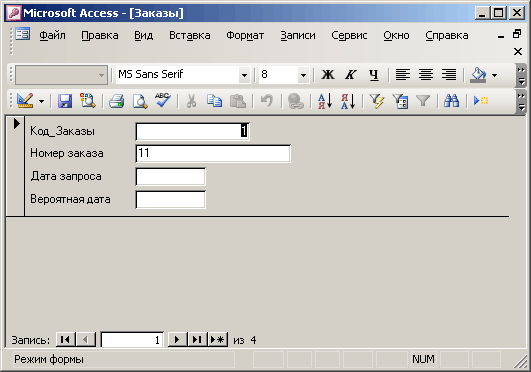This screenshot has height=372, width=531.
Task: Click Filter by Selection lightning icon
Action: tap(377, 101)
